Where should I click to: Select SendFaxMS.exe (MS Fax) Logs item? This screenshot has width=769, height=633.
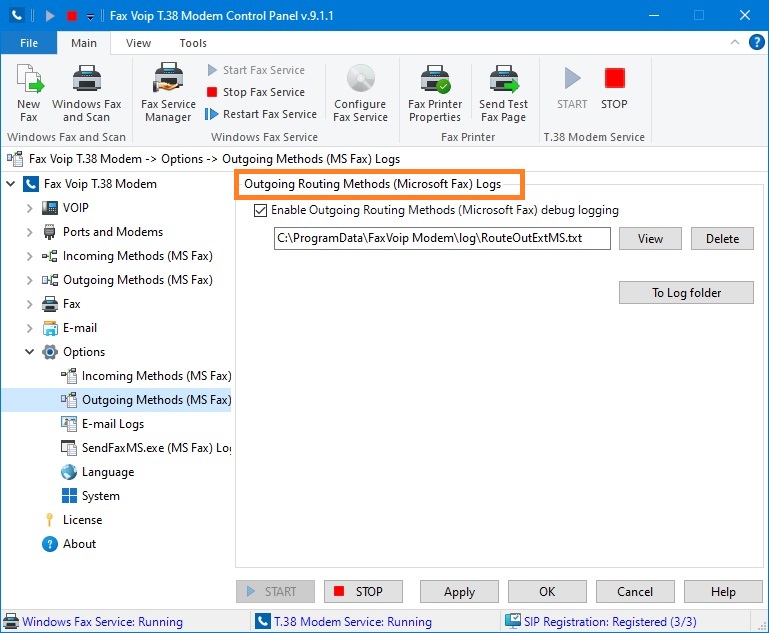(x=146, y=448)
